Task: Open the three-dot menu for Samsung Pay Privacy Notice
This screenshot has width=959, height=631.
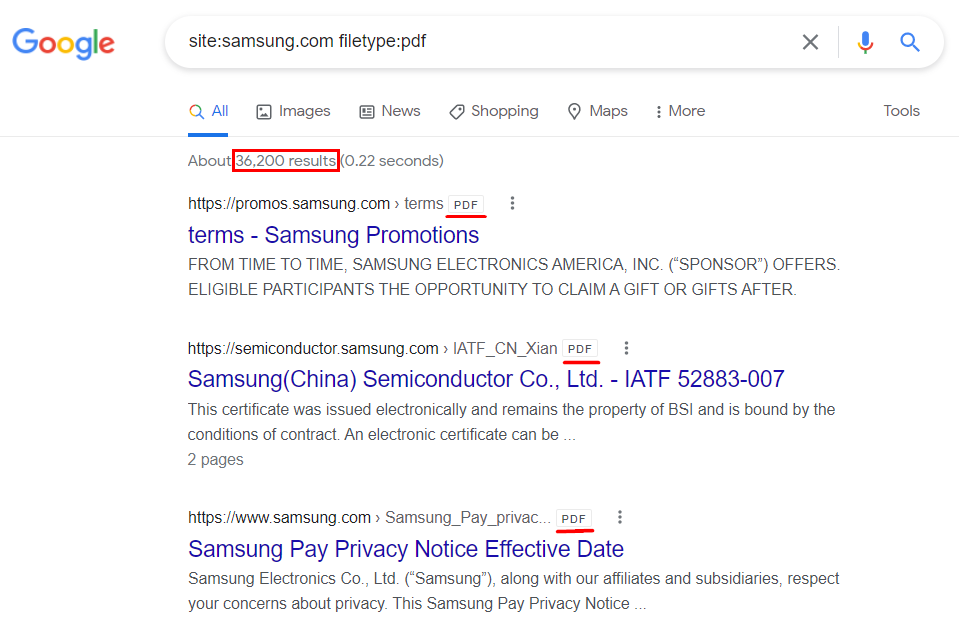Action: pyautogui.click(x=620, y=517)
